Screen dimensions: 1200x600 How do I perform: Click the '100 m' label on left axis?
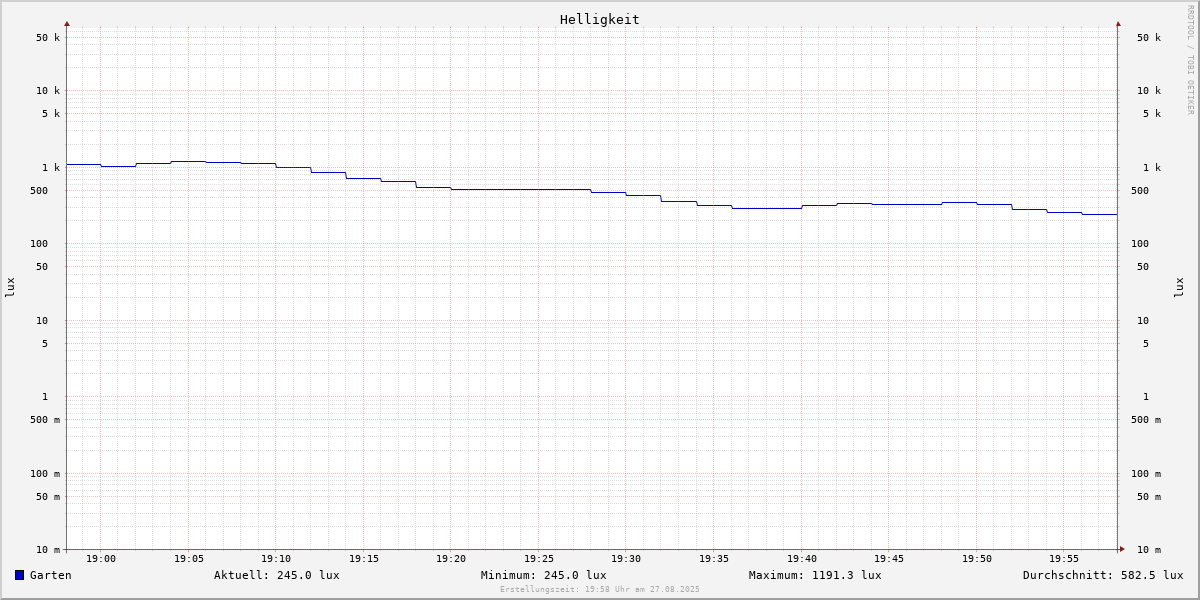(45, 474)
